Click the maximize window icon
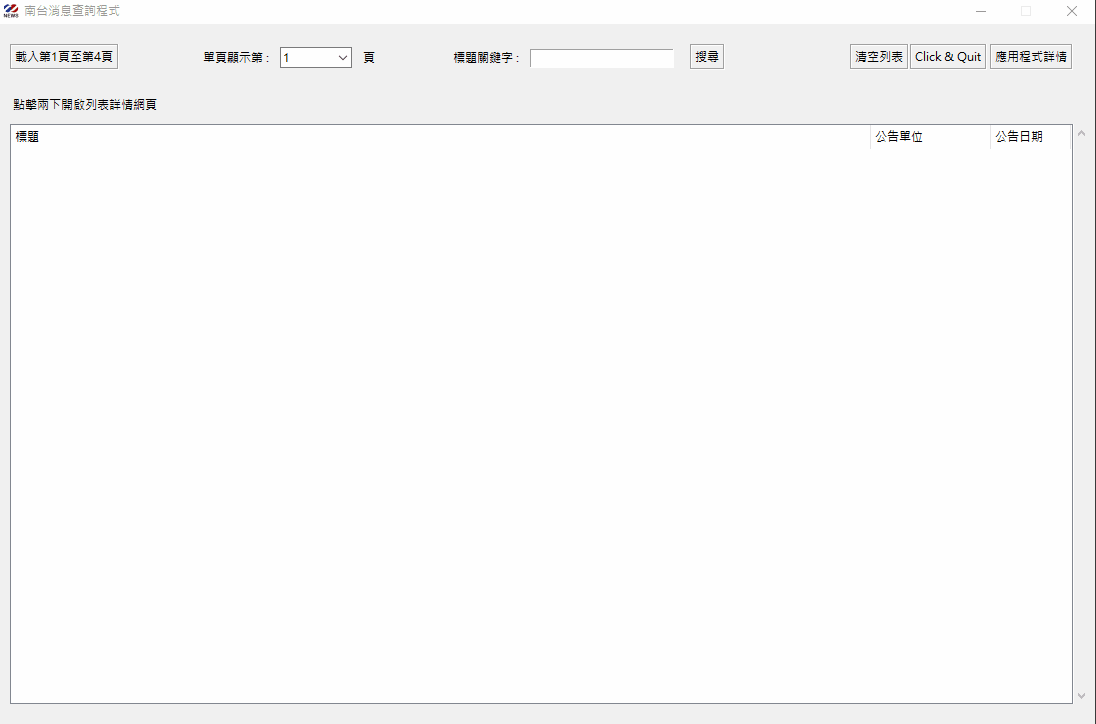Viewport: 1096px width, 724px height. 1025,11
